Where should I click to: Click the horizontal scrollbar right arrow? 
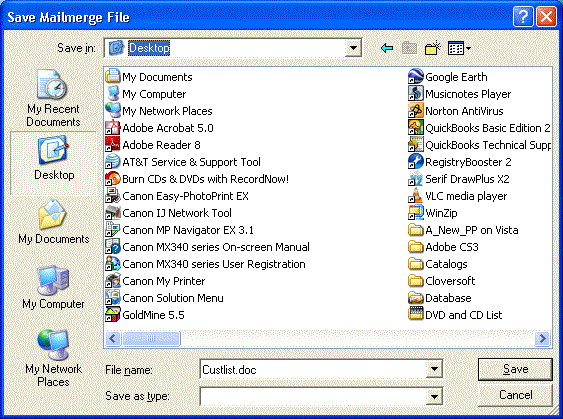(x=542, y=338)
